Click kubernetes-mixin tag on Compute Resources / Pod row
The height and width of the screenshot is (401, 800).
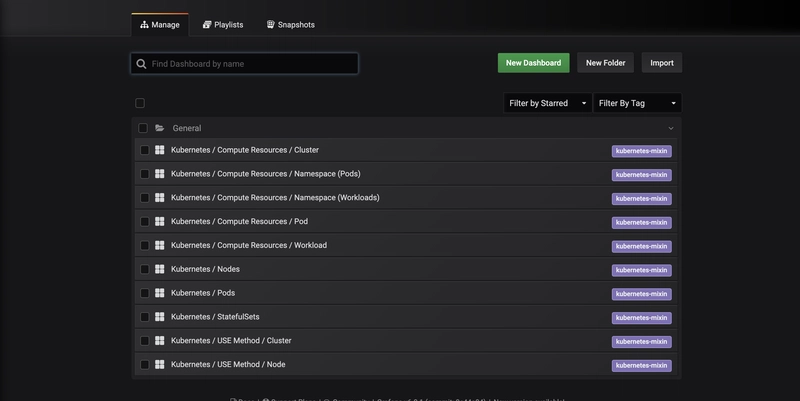[x=641, y=222]
